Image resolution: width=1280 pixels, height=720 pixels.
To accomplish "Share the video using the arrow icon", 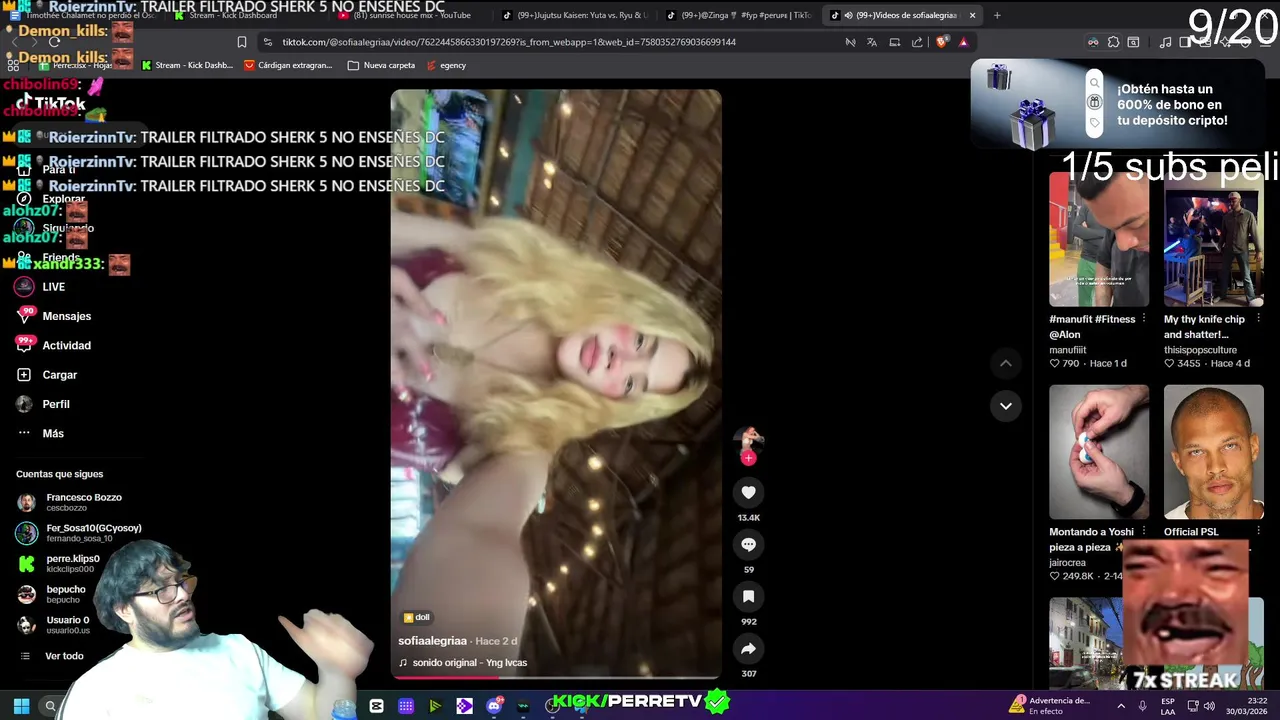I will click(748, 648).
